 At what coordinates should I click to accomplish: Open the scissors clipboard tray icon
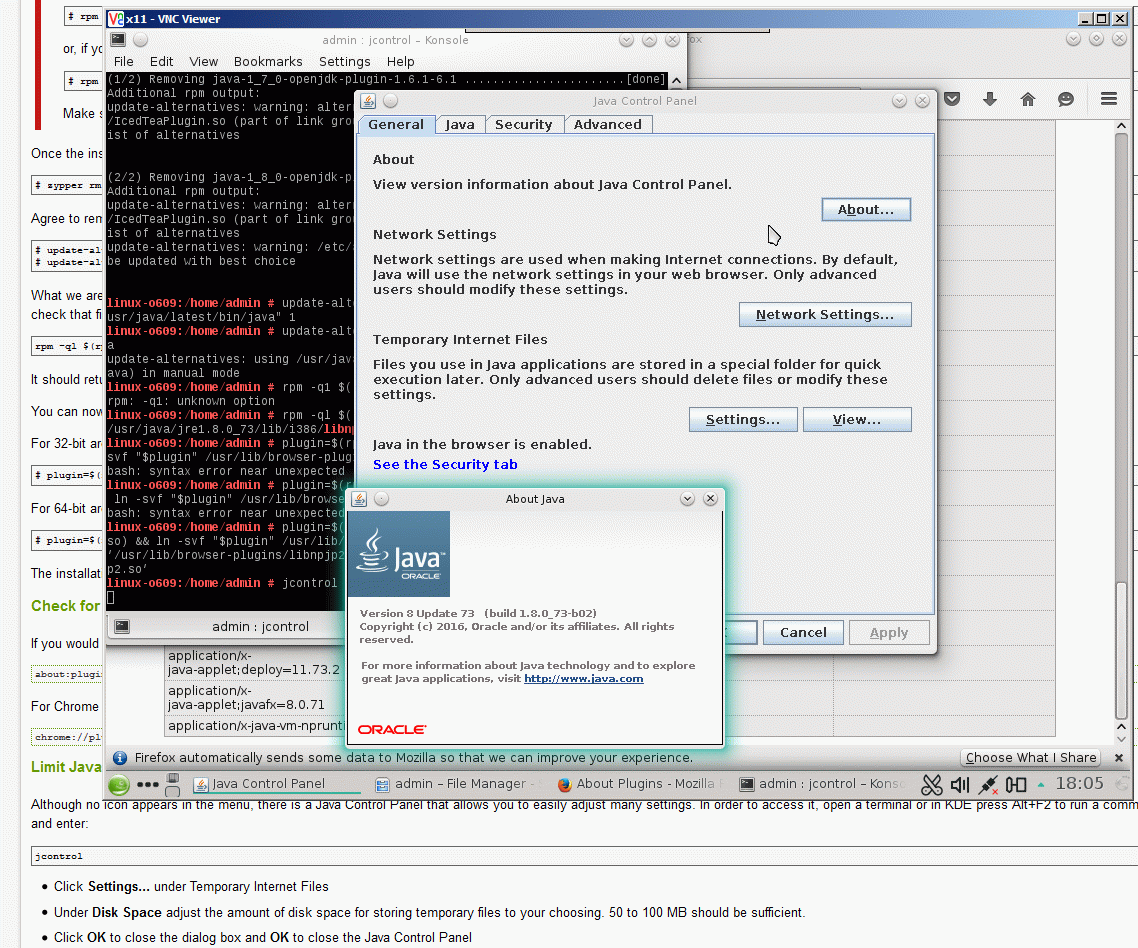(931, 785)
